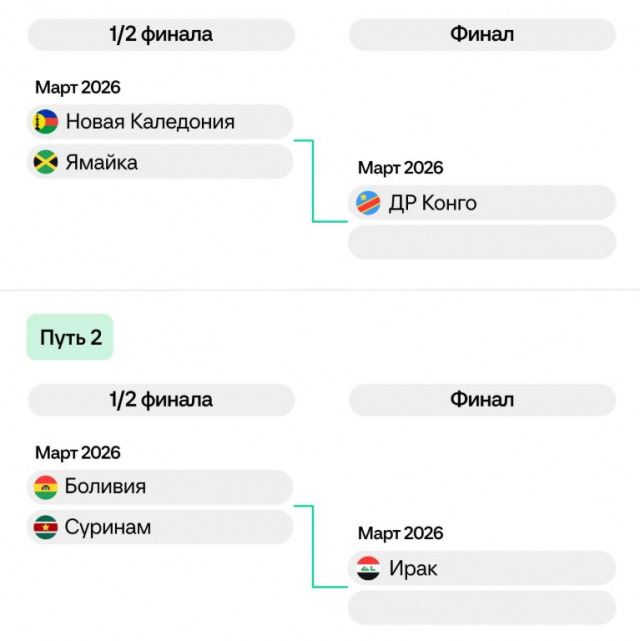Image resolution: width=640 pixels, height=641 pixels.
Task: Click the New Caledonia flag icon
Action: pyautogui.click(x=45, y=122)
